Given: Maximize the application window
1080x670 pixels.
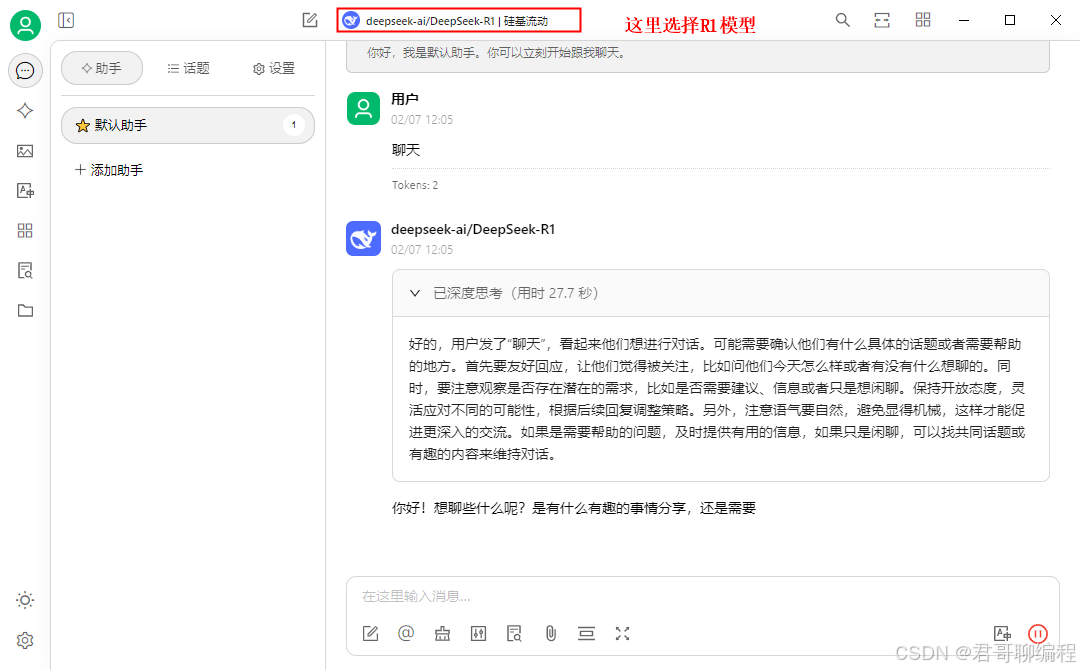Looking at the screenshot, I should [1010, 20].
